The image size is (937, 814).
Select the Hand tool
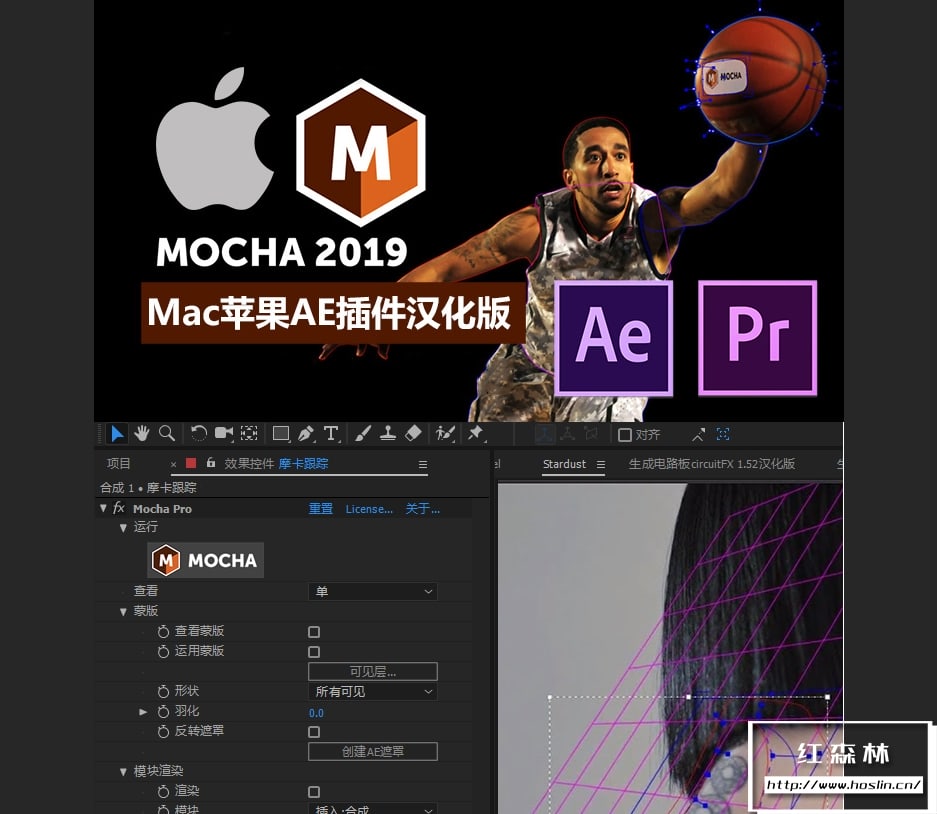click(x=142, y=433)
